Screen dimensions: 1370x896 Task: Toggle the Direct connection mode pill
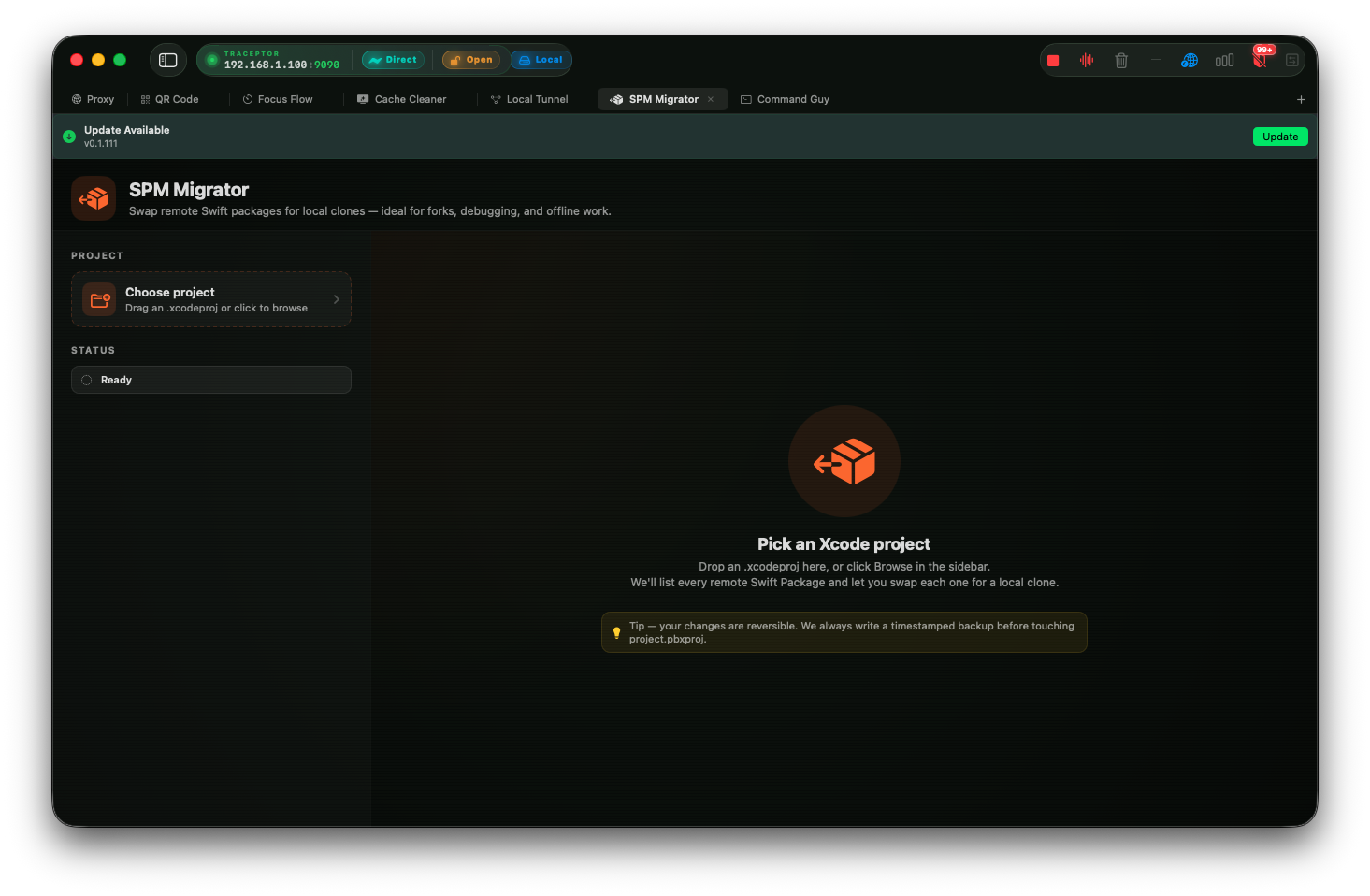pyautogui.click(x=394, y=60)
